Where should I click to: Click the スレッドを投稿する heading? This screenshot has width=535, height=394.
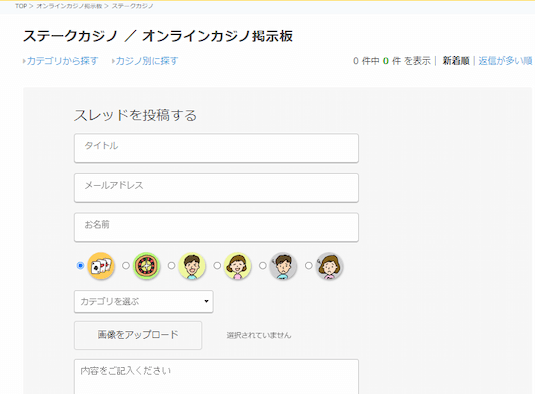[135, 115]
